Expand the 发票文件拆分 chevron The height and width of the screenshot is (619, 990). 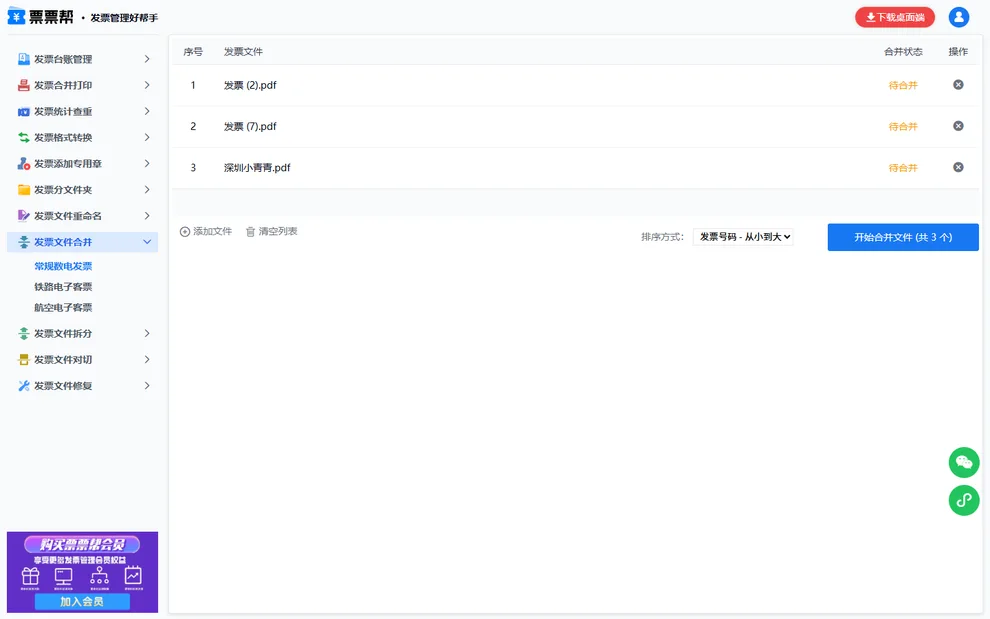pyautogui.click(x=147, y=334)
